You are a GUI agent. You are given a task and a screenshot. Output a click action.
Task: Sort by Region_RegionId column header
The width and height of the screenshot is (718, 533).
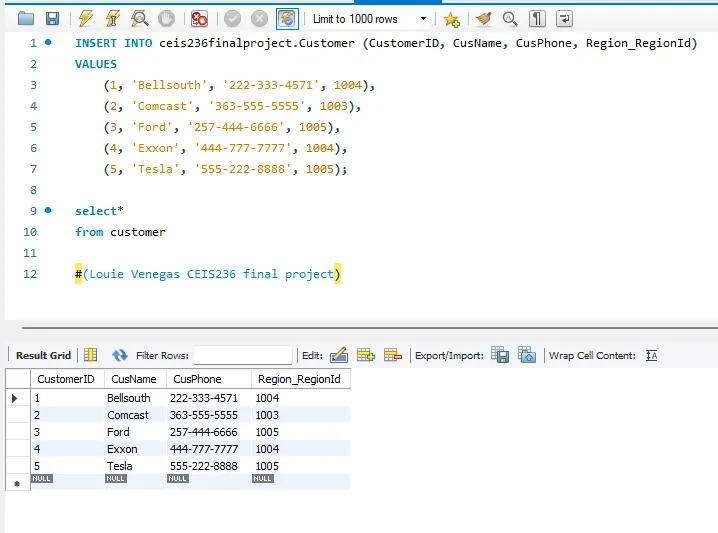[299, 379]
